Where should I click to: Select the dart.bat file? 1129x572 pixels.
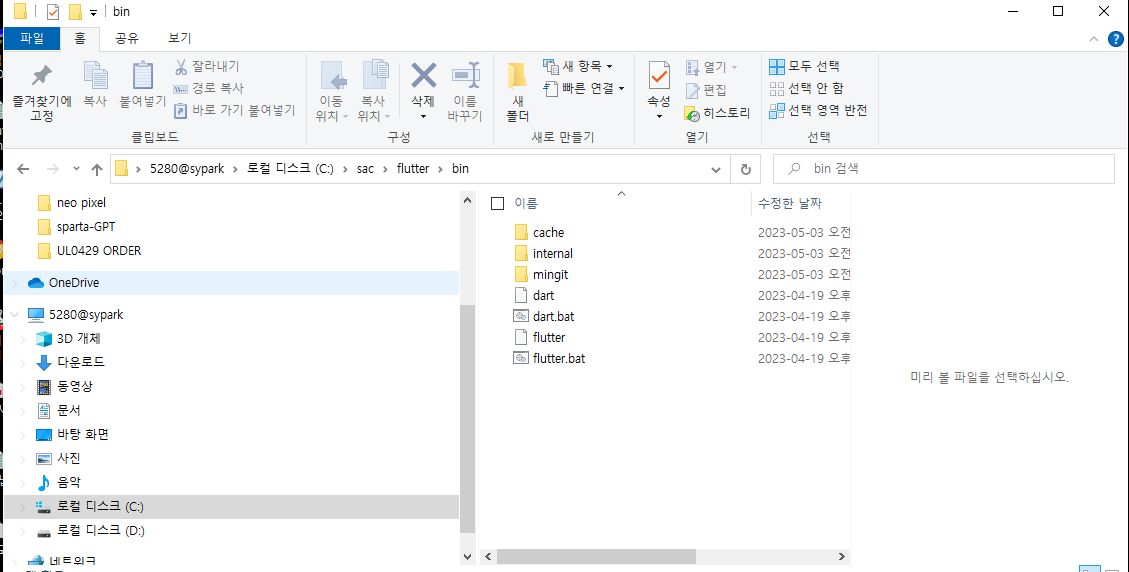coord(554,316)
